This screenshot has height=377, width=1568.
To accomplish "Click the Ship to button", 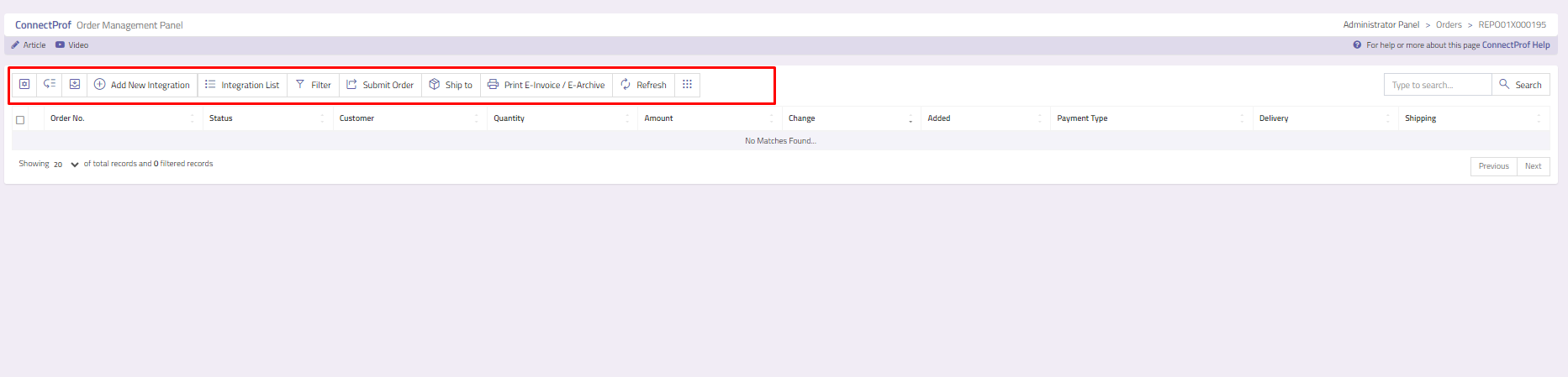I will (451, 85).
